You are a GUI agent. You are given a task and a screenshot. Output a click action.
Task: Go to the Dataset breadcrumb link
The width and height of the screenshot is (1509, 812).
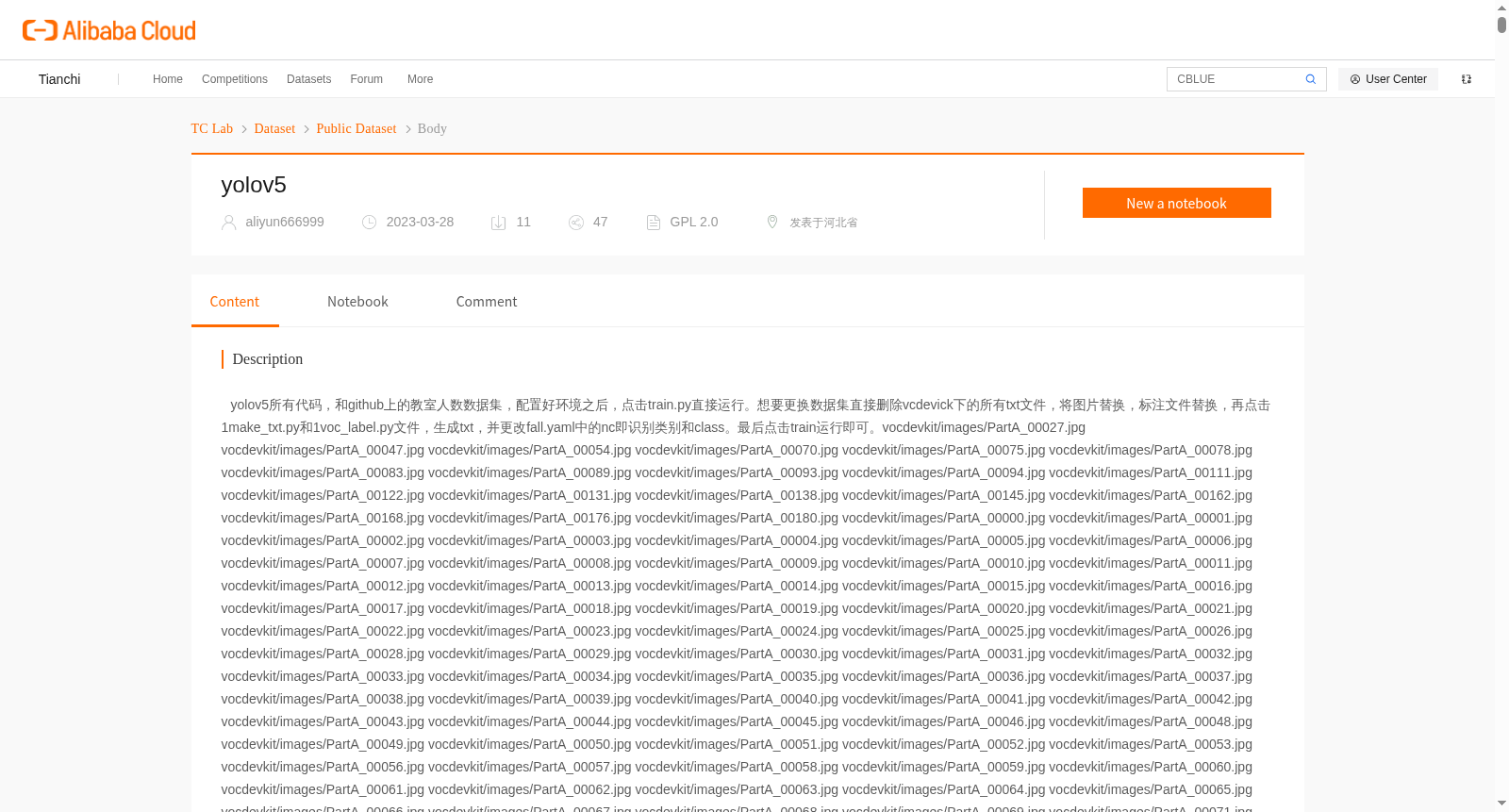point(274,128)
